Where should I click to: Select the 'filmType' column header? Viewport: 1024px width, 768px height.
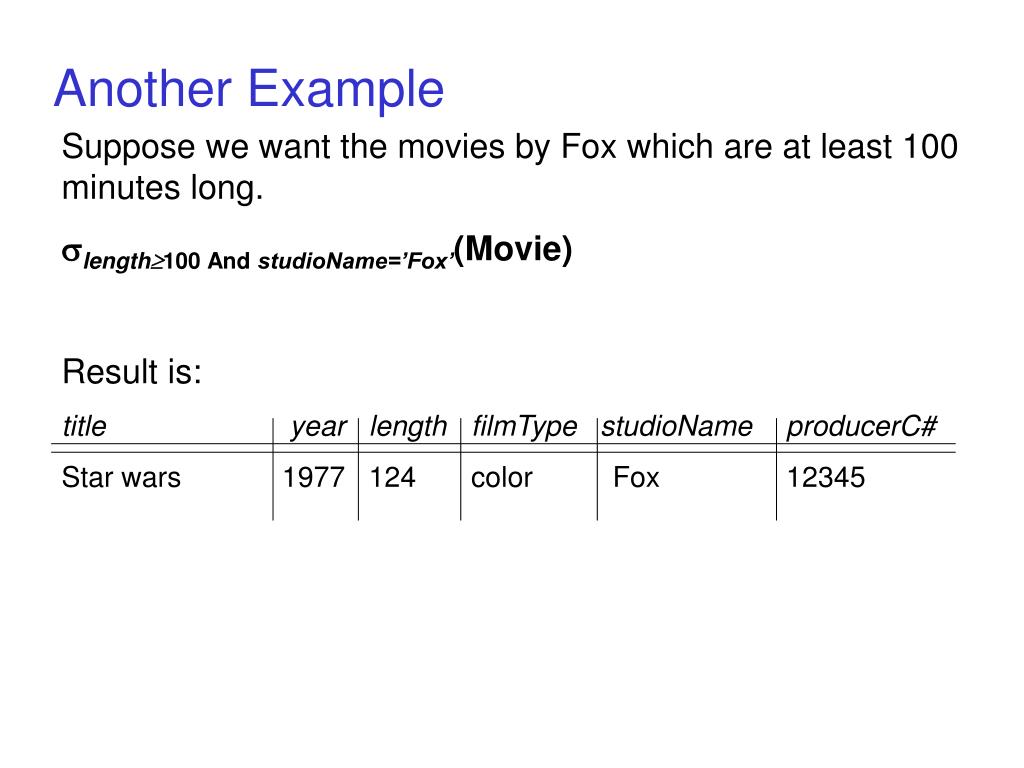(524, 428)
